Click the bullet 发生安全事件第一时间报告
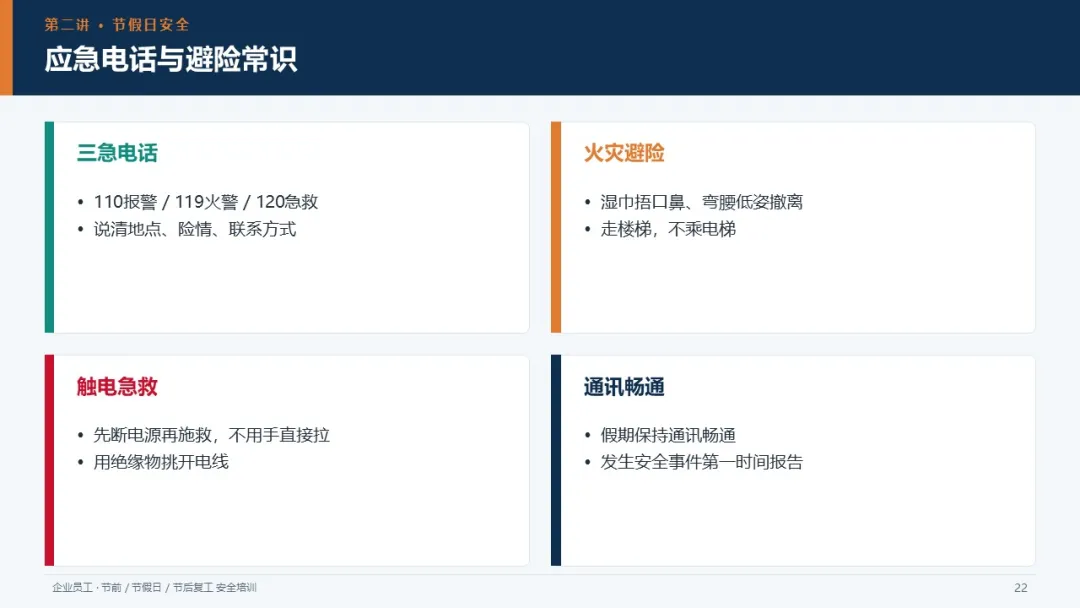 point(701,462)
